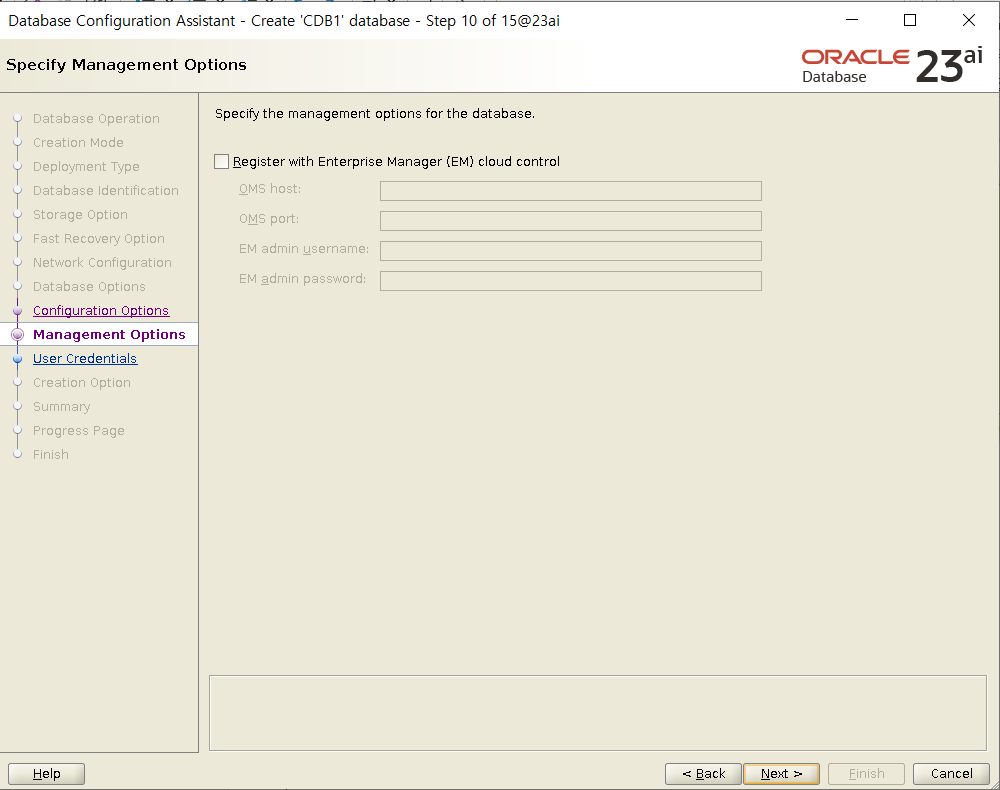Click the Fast Recovery Option step label
The image size is (1000, 790).
click(99, 238)
